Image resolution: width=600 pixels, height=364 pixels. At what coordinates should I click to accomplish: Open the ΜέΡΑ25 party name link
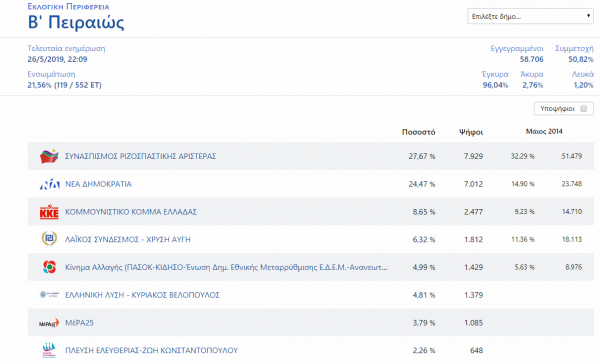point(79,323)
